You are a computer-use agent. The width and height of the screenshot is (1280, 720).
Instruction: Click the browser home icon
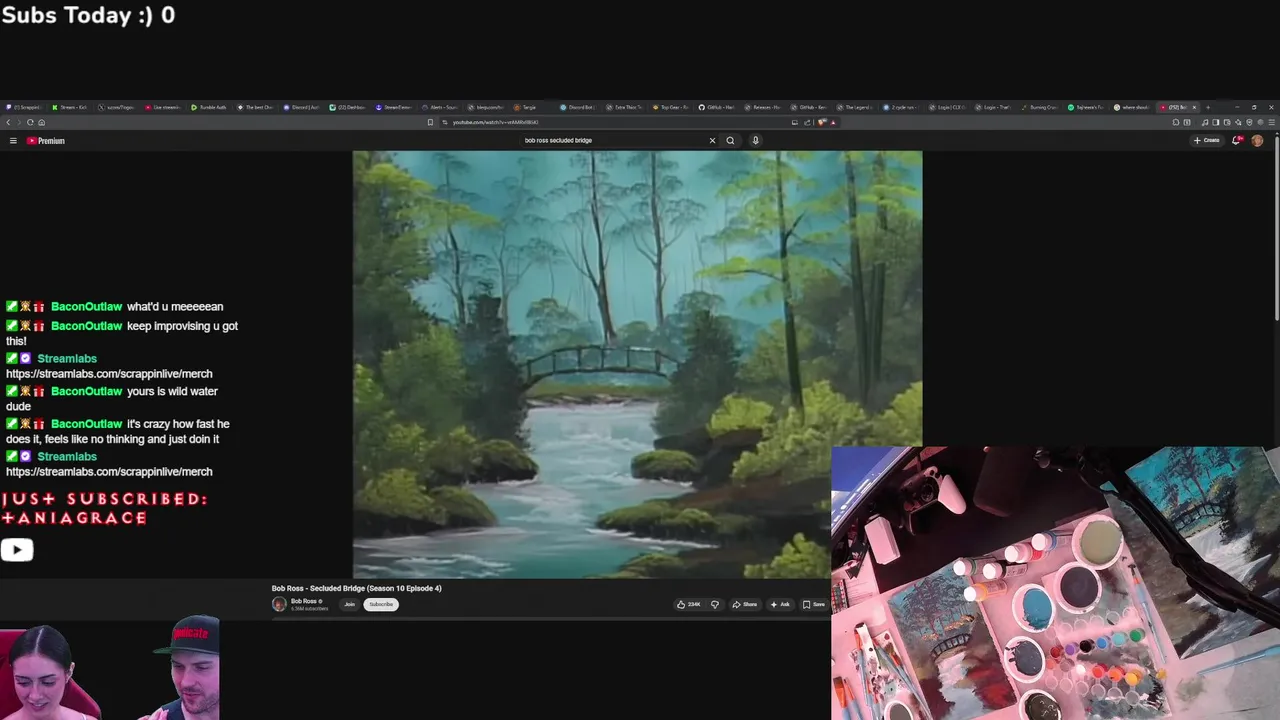41,122
